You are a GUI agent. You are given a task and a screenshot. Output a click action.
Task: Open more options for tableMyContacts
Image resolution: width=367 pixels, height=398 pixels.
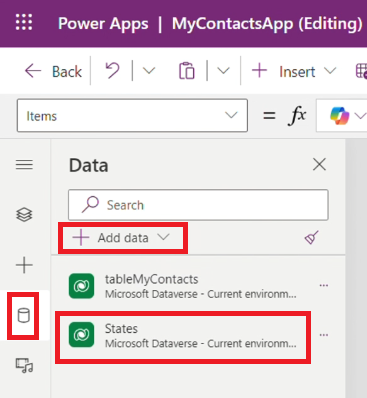324,285
